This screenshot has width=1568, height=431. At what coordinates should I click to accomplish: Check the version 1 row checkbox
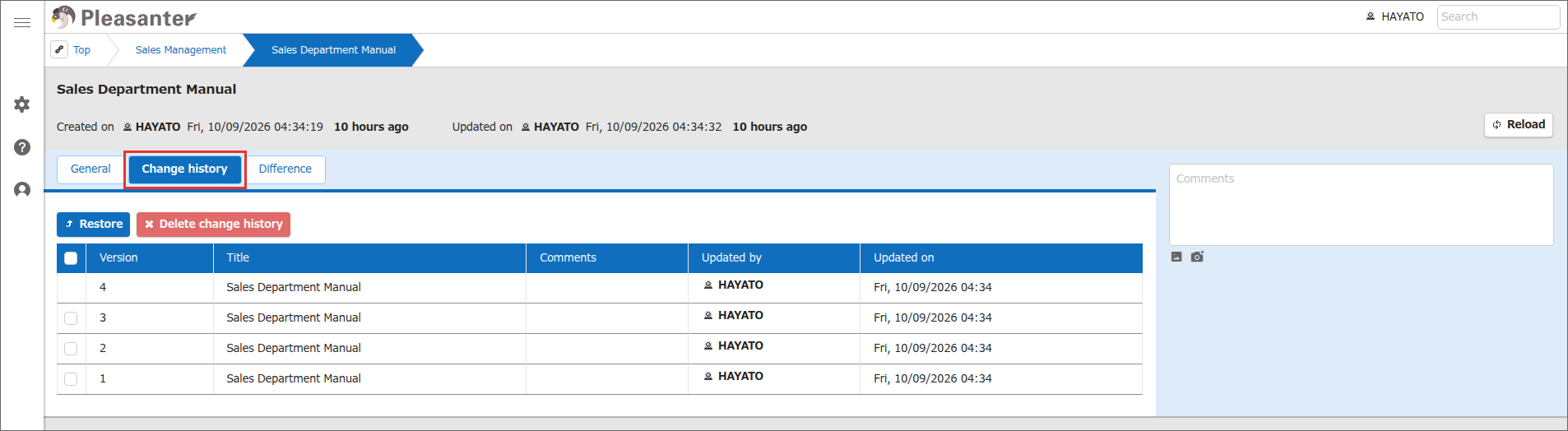point(71,379)
